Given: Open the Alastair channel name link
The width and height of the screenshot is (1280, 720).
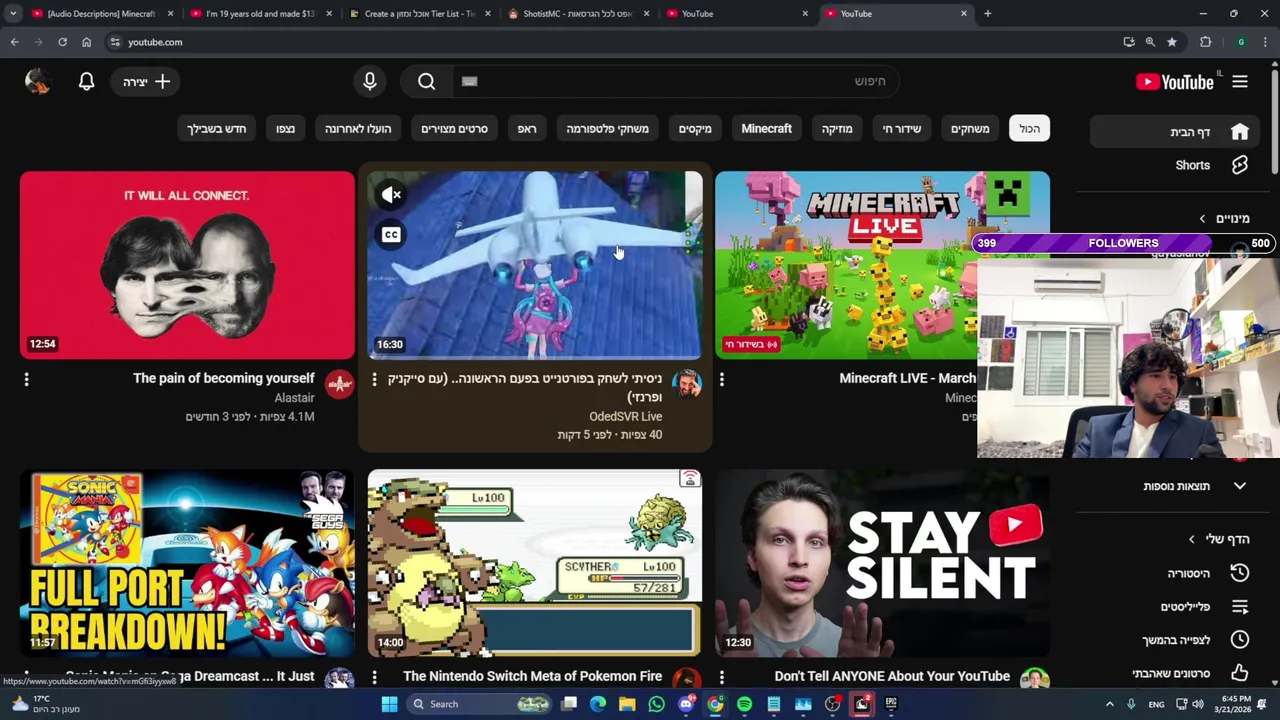Looking at the screenshot, I should tap(294, 398).
